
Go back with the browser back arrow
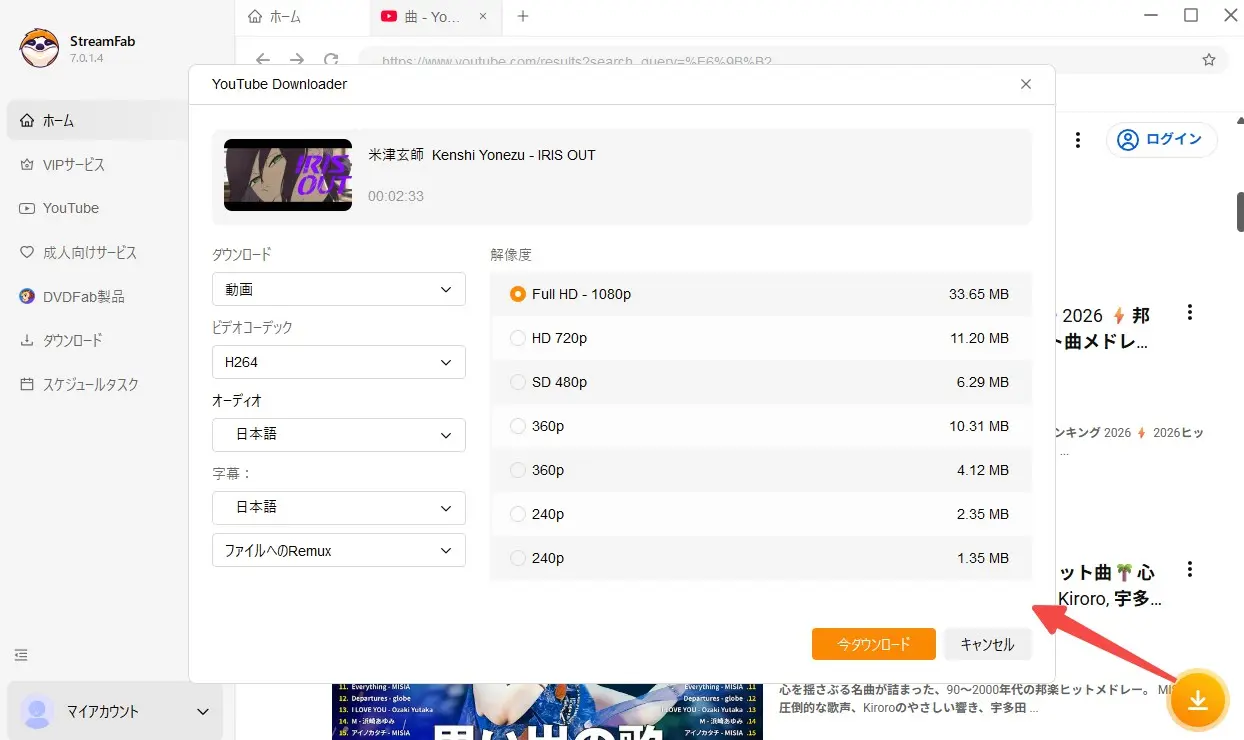point(263,60)
